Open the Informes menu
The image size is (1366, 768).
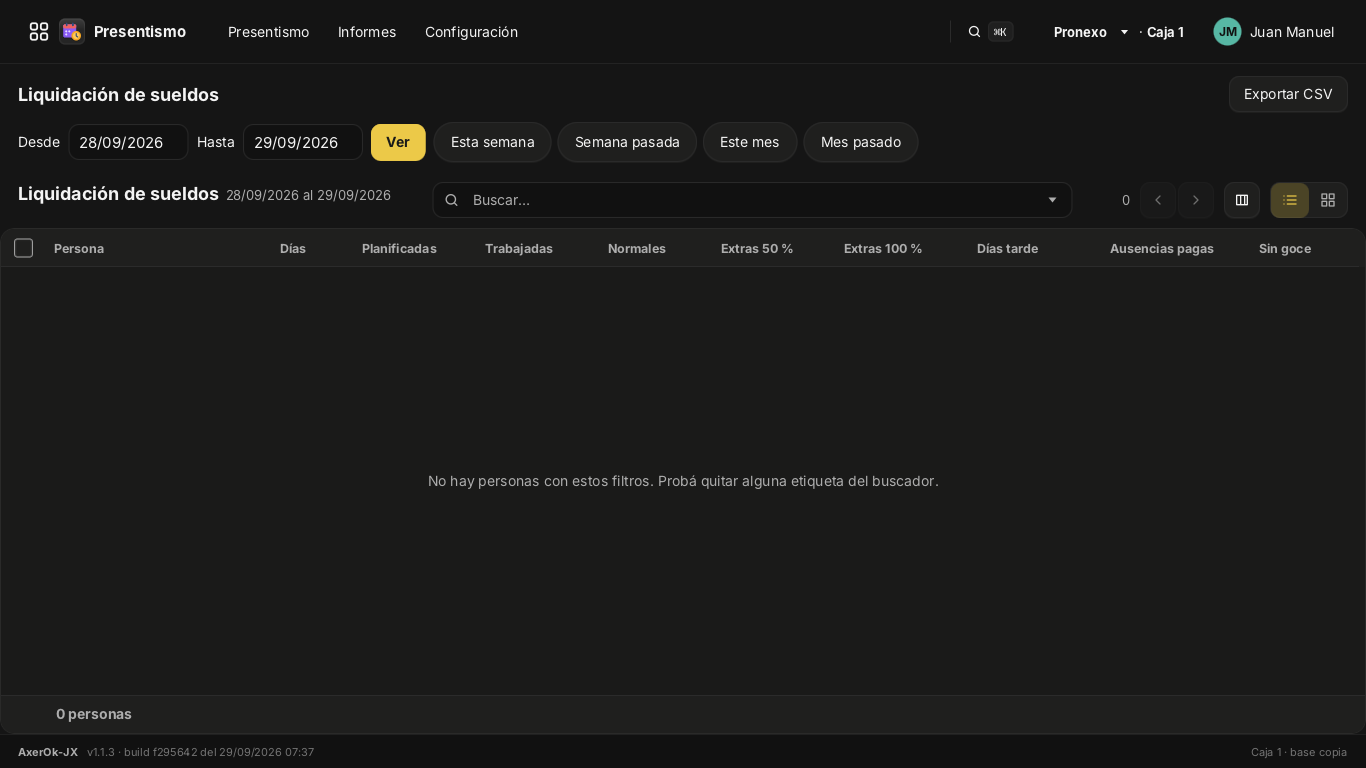coord(367,32)
